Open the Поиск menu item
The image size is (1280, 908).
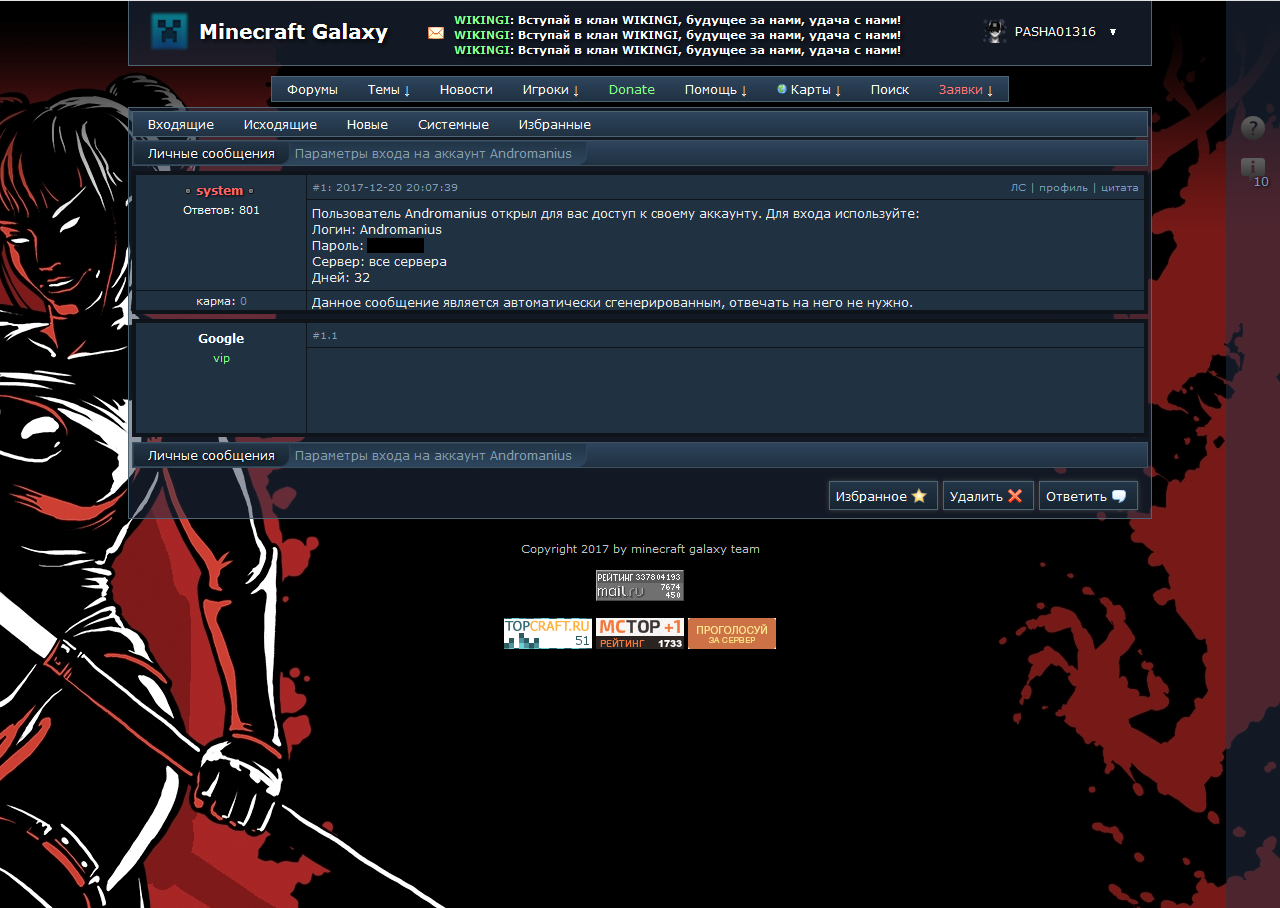tap(890, 89)
